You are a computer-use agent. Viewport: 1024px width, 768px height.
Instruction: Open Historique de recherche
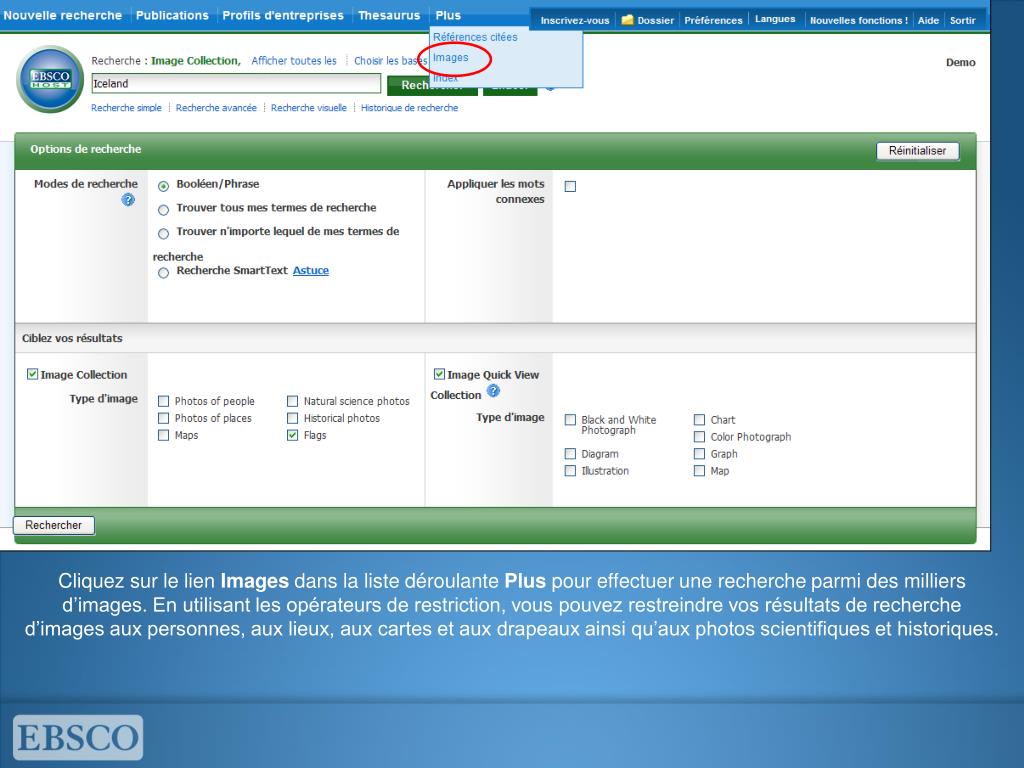[x=409, y=108]
